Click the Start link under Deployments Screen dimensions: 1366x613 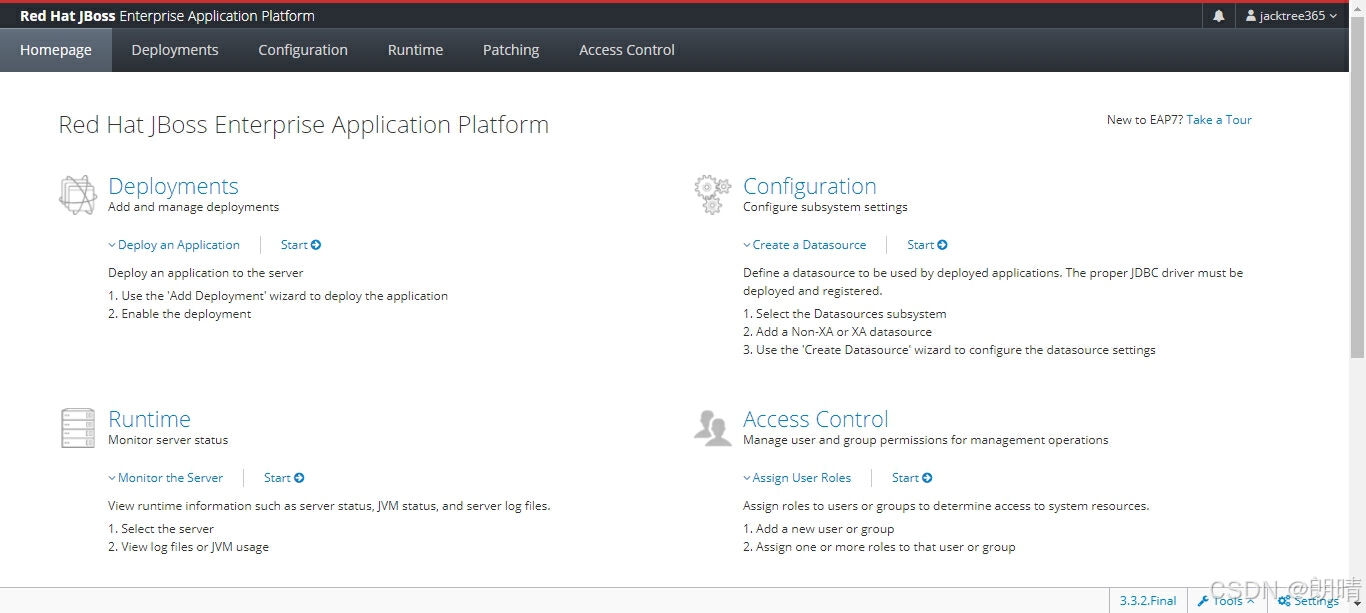point(301,245)
